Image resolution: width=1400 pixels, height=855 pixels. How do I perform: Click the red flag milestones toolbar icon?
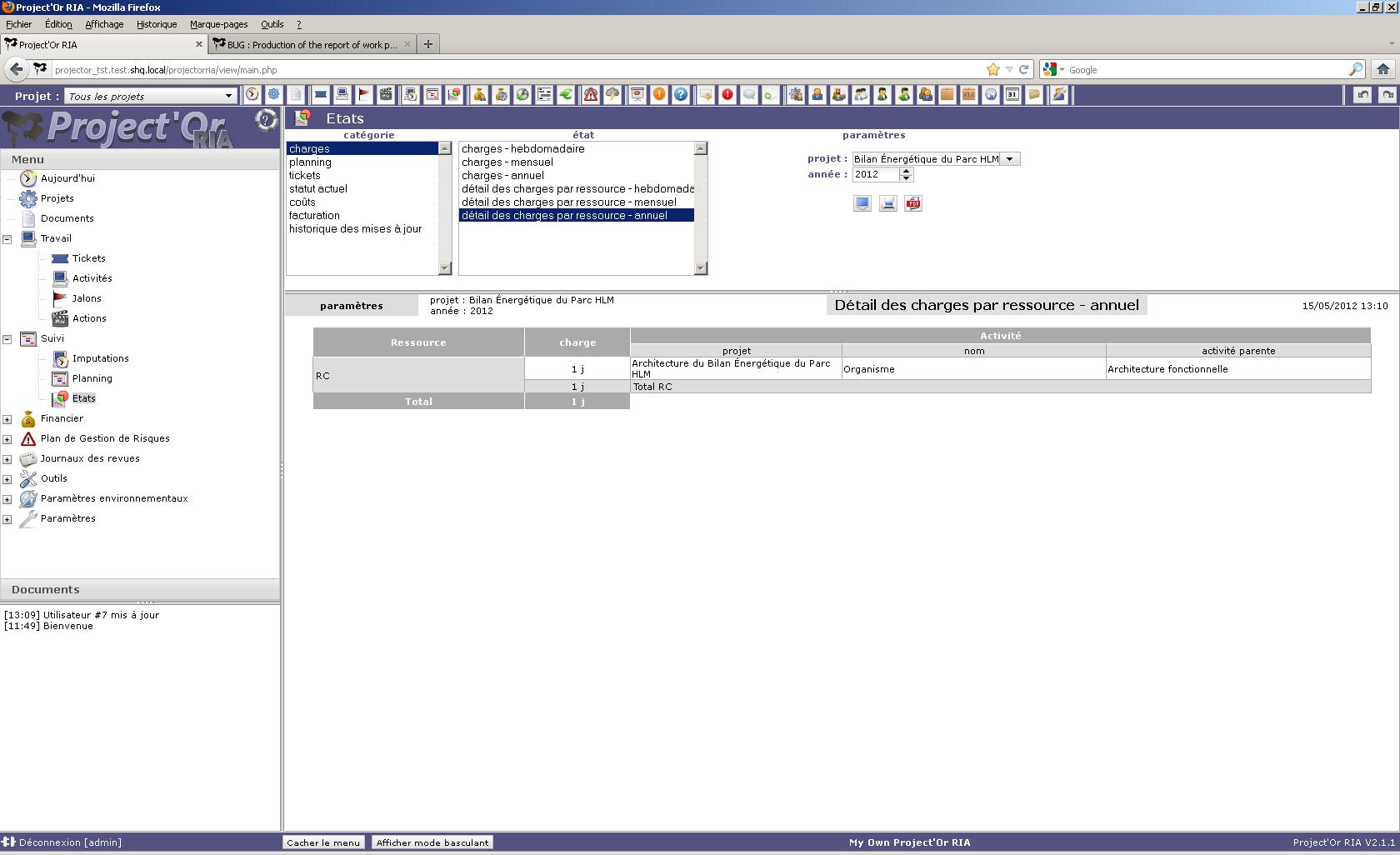pyautogui.click(x=364, y=95)
